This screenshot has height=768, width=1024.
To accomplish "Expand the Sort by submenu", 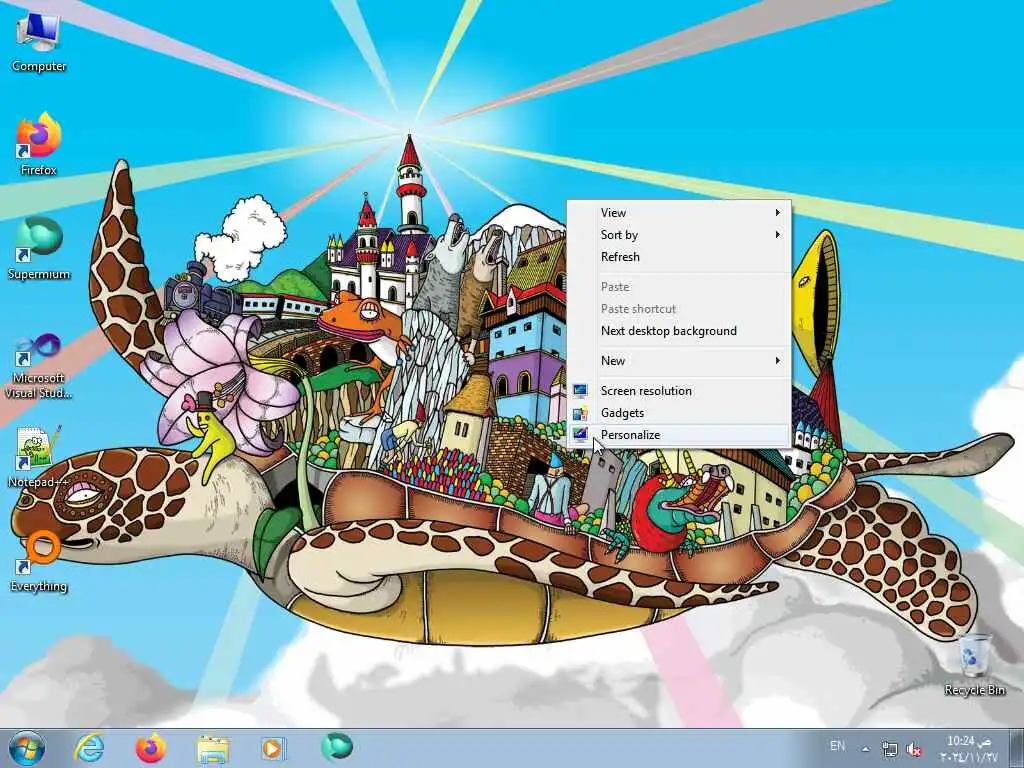I will pyautogui.click(x=679, y=235).
